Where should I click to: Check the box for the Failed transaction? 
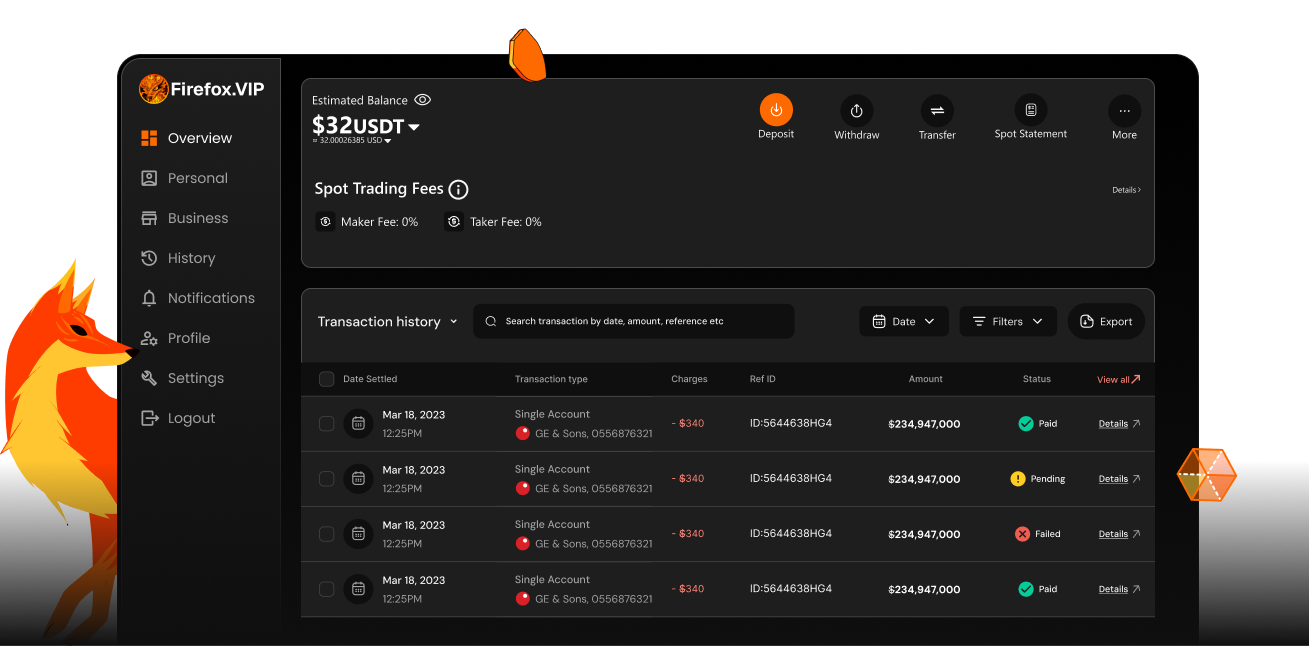pyautogui.click(x=326, y=534)
